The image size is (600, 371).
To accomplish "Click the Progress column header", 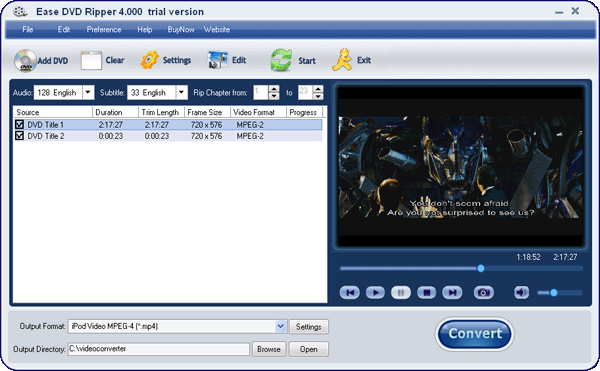I will pyautogui.click(x=305, y=112).
